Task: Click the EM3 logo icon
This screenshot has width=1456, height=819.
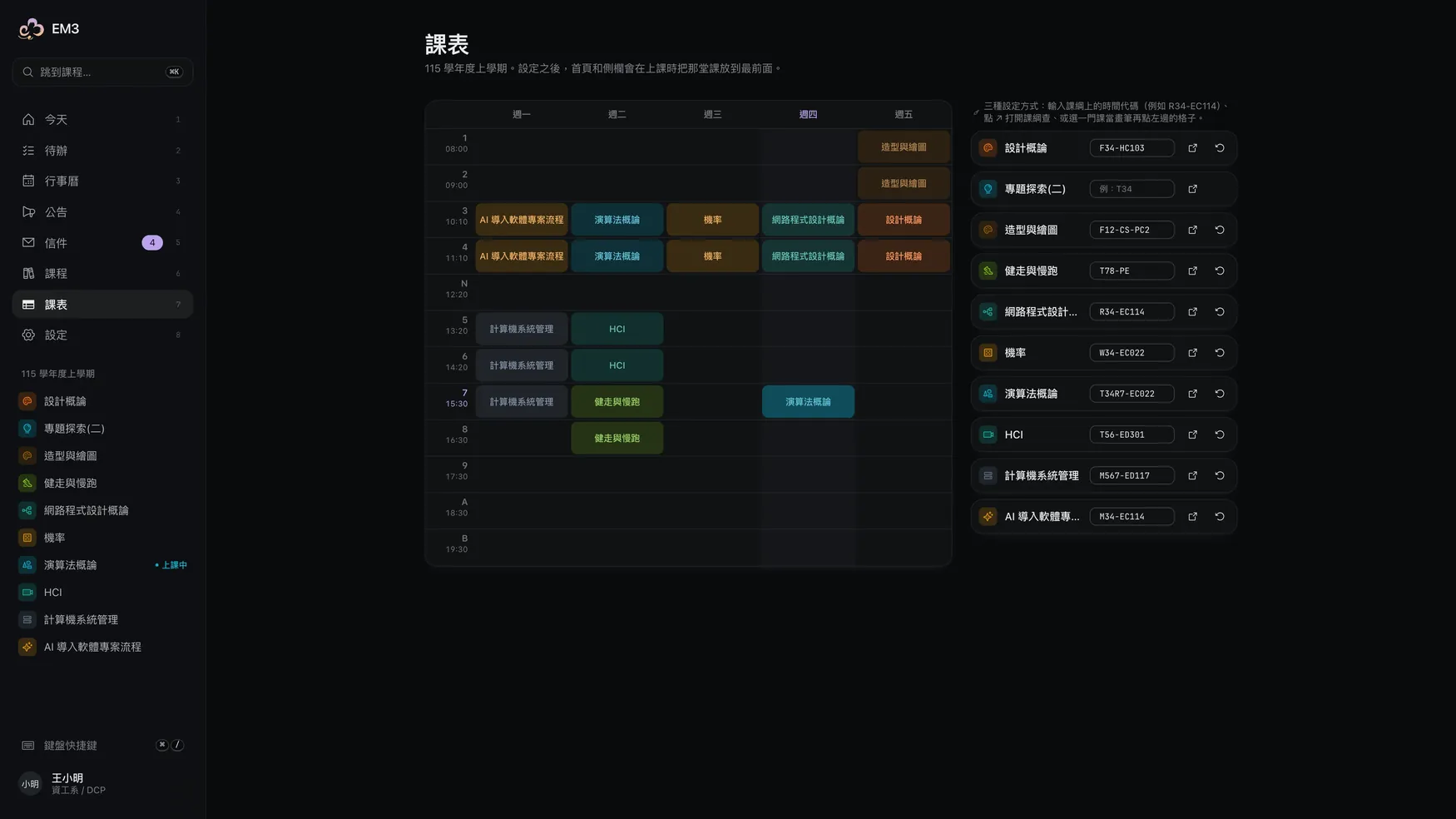Action: (31, 28)
